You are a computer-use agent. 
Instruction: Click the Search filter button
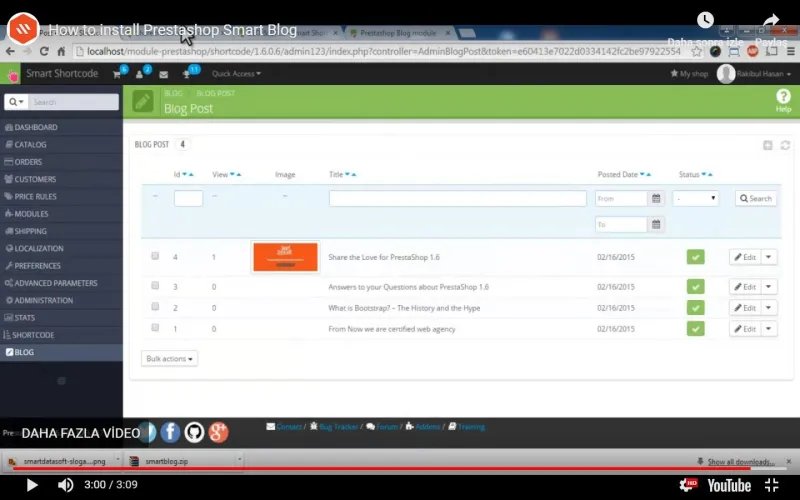[756, 198]
